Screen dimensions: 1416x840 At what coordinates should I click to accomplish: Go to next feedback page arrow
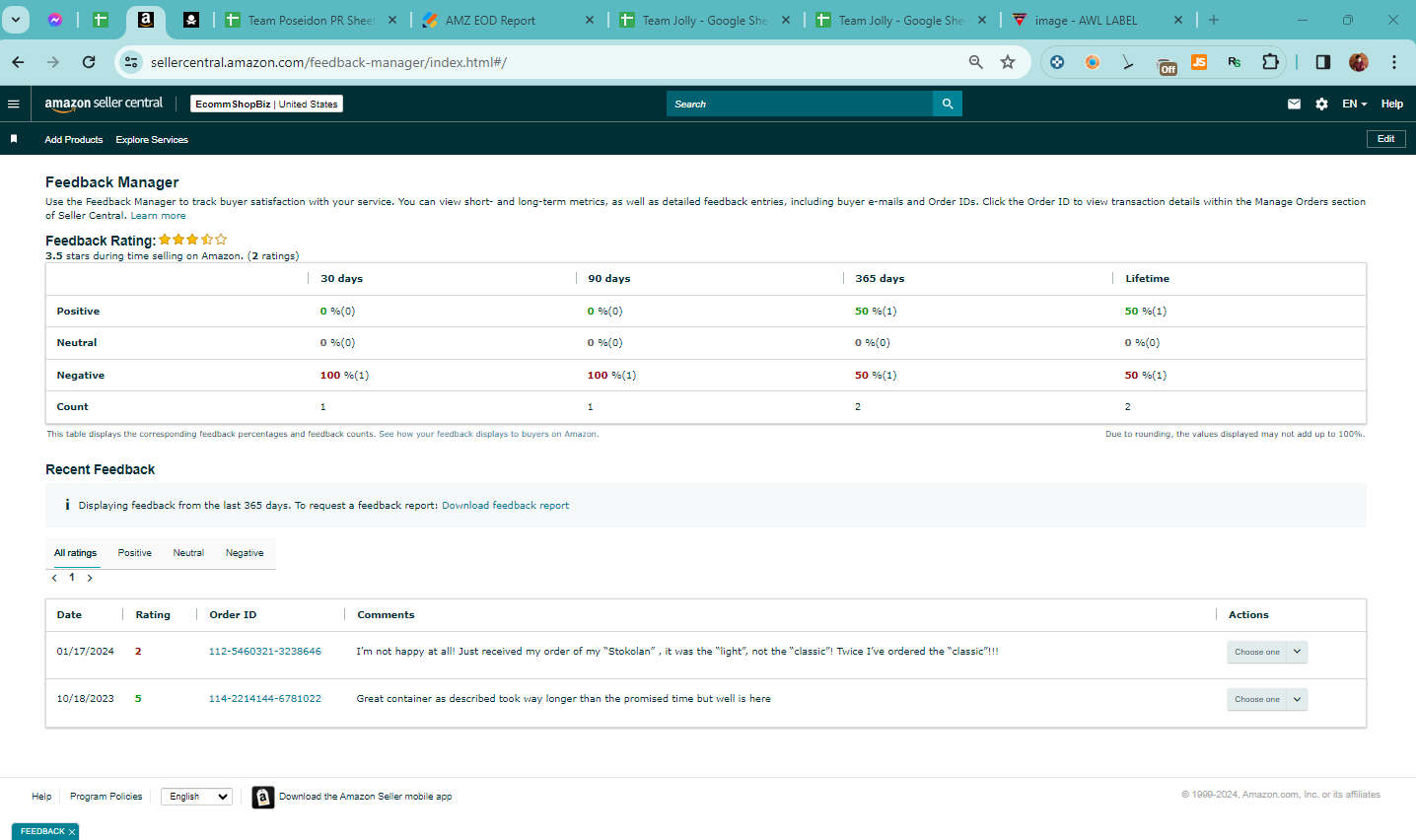tap(90, 579)
